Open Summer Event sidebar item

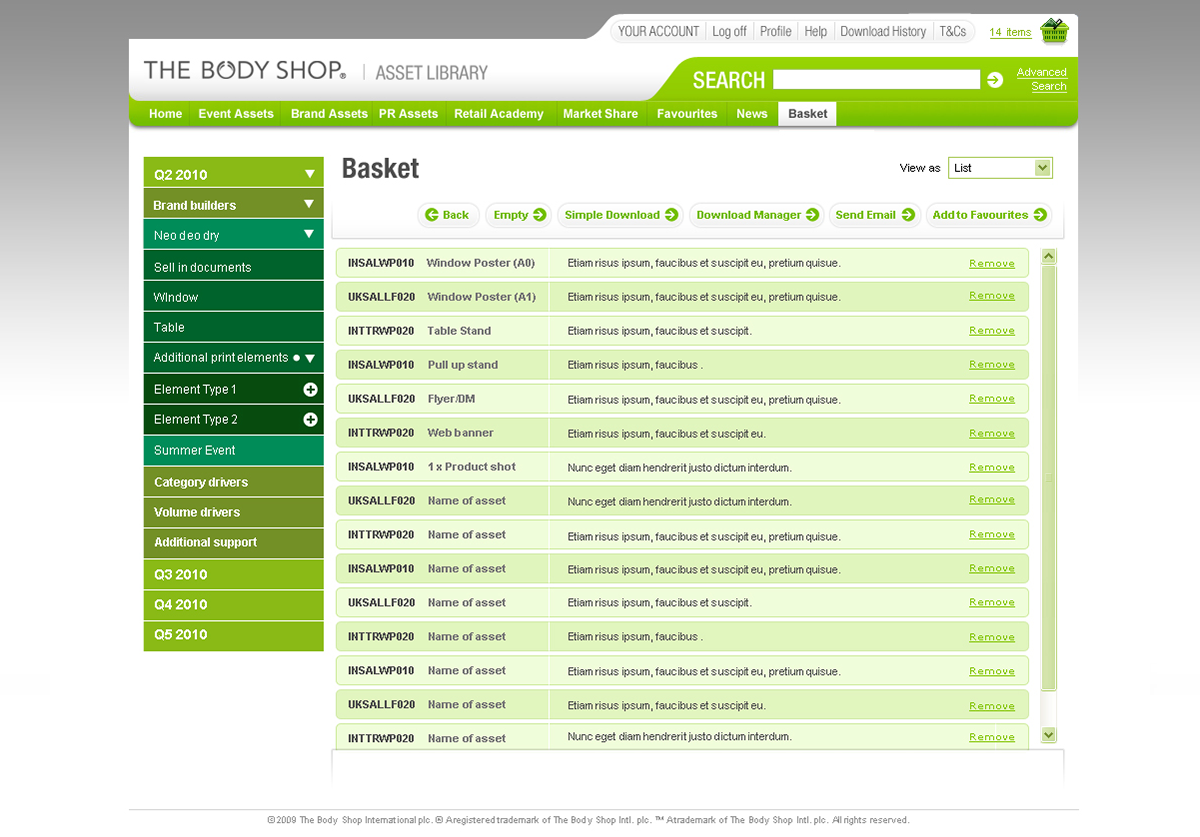point(234,450)
